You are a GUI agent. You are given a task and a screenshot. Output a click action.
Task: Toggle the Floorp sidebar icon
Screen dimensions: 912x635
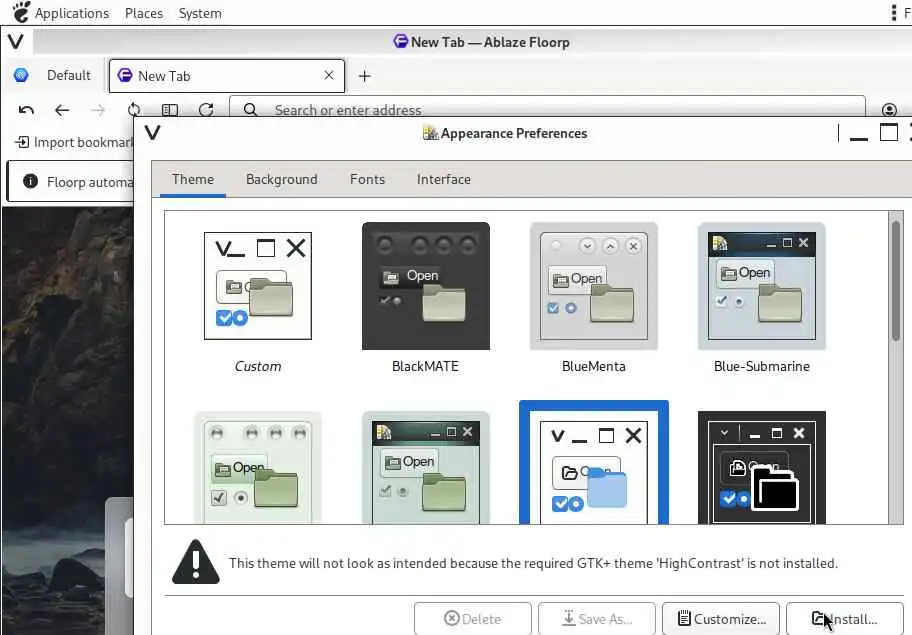169,110
